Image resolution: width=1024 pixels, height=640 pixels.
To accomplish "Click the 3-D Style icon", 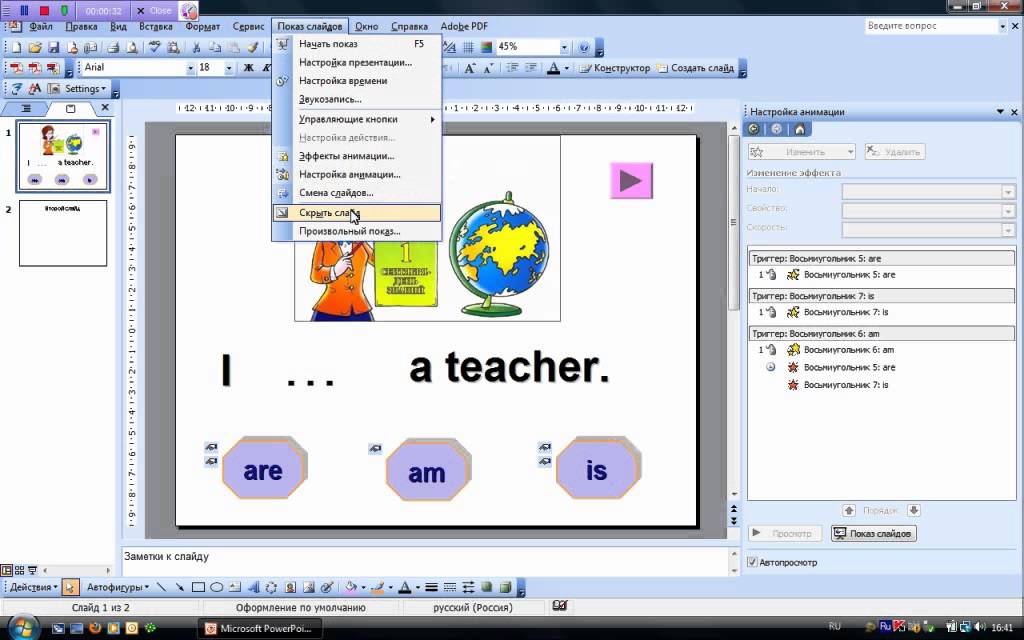I will tap(505, 587).
